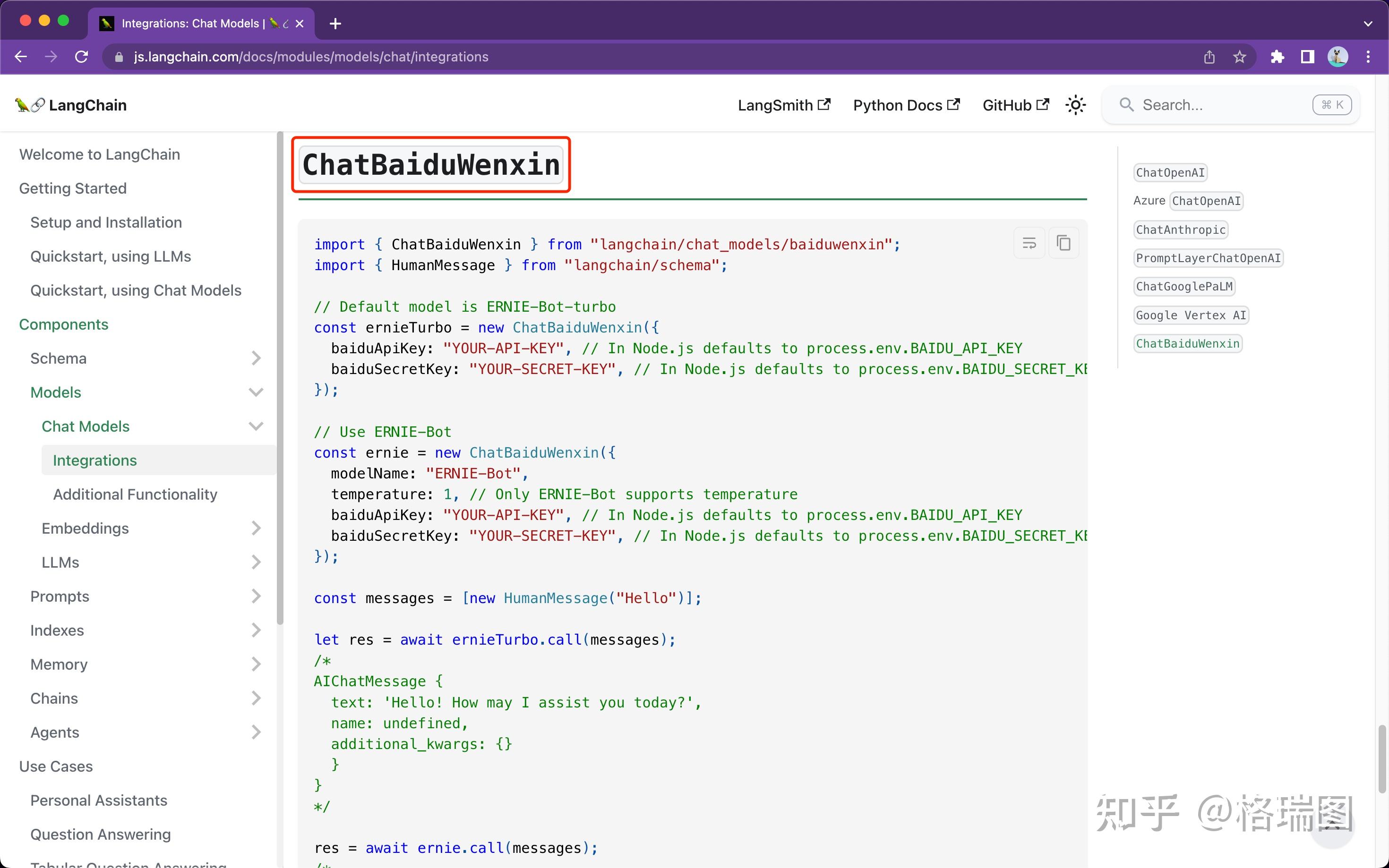Expand the Schema section chevron
Viewport: 1389px width, 868px height.
coord(256,358)
